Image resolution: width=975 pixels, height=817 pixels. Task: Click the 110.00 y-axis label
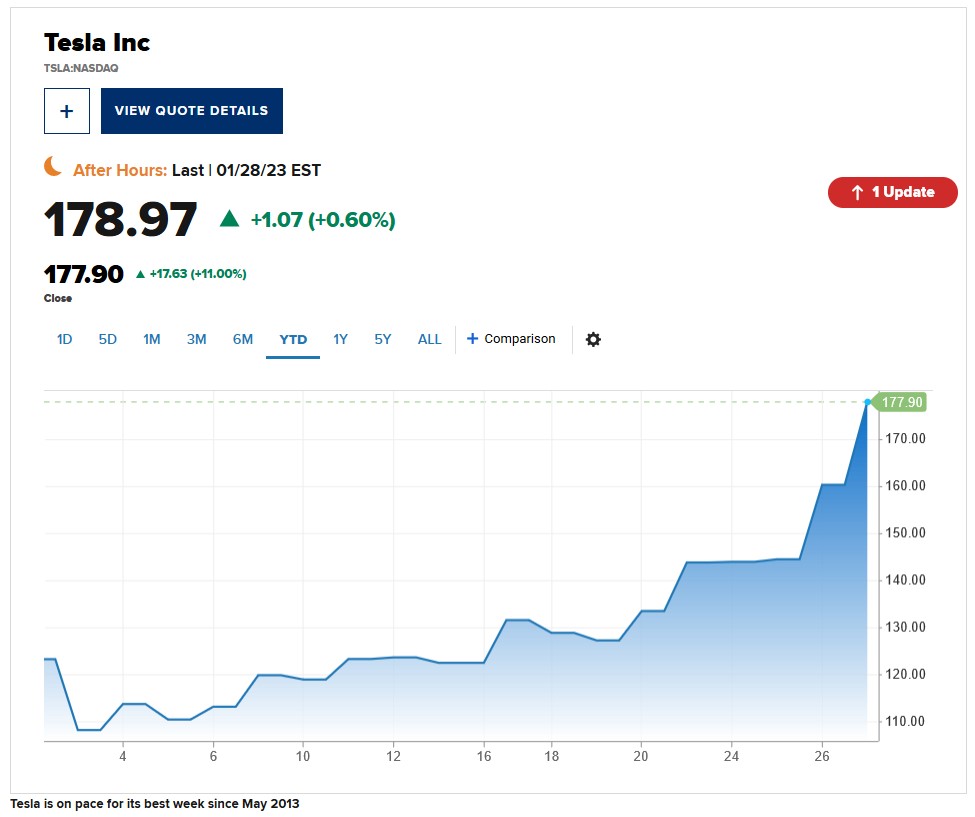coord(905,722)
